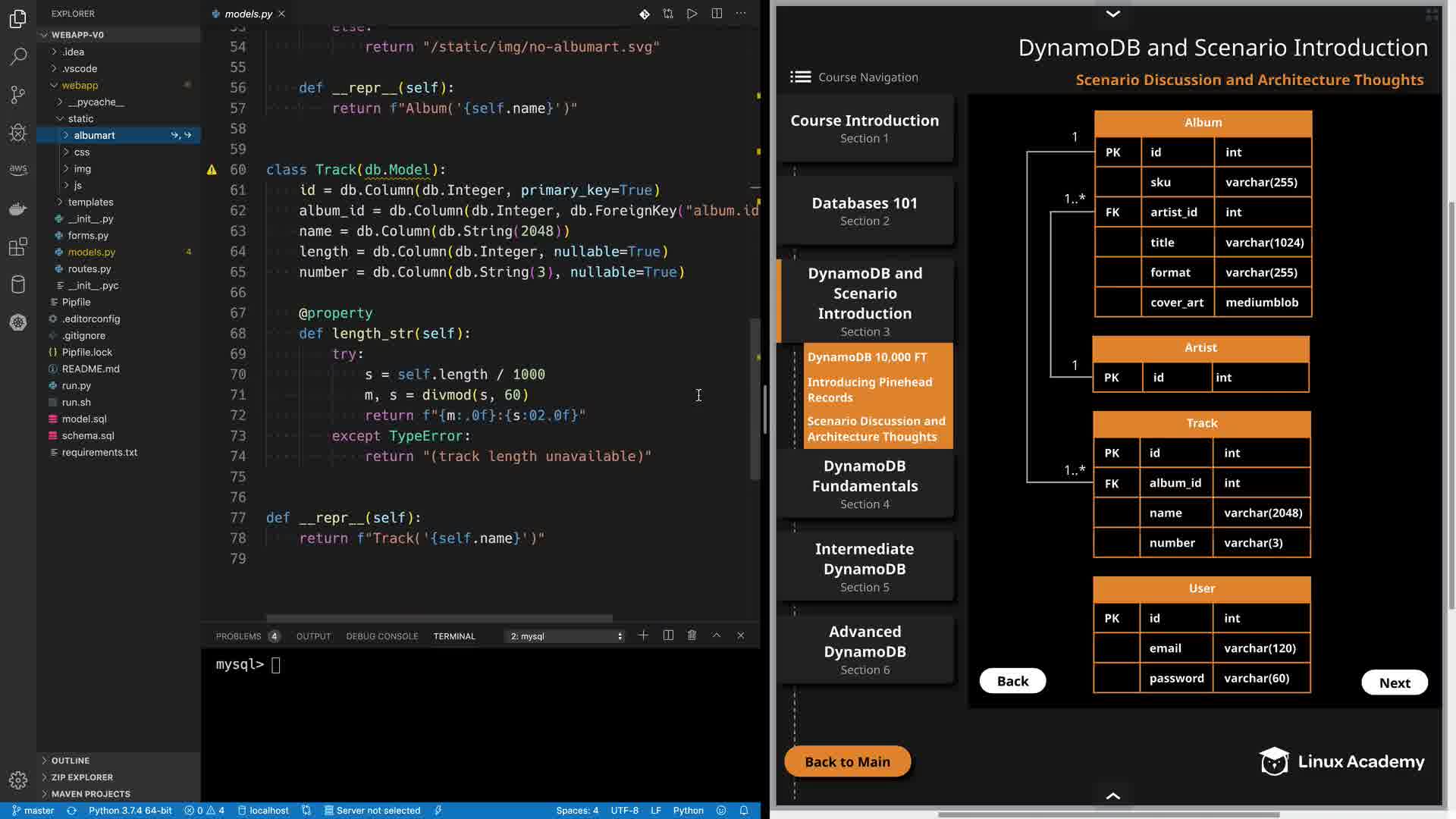Open the Extensions view icon
The height and width of the screenshot is (819, 1456).
coord(18,246)
